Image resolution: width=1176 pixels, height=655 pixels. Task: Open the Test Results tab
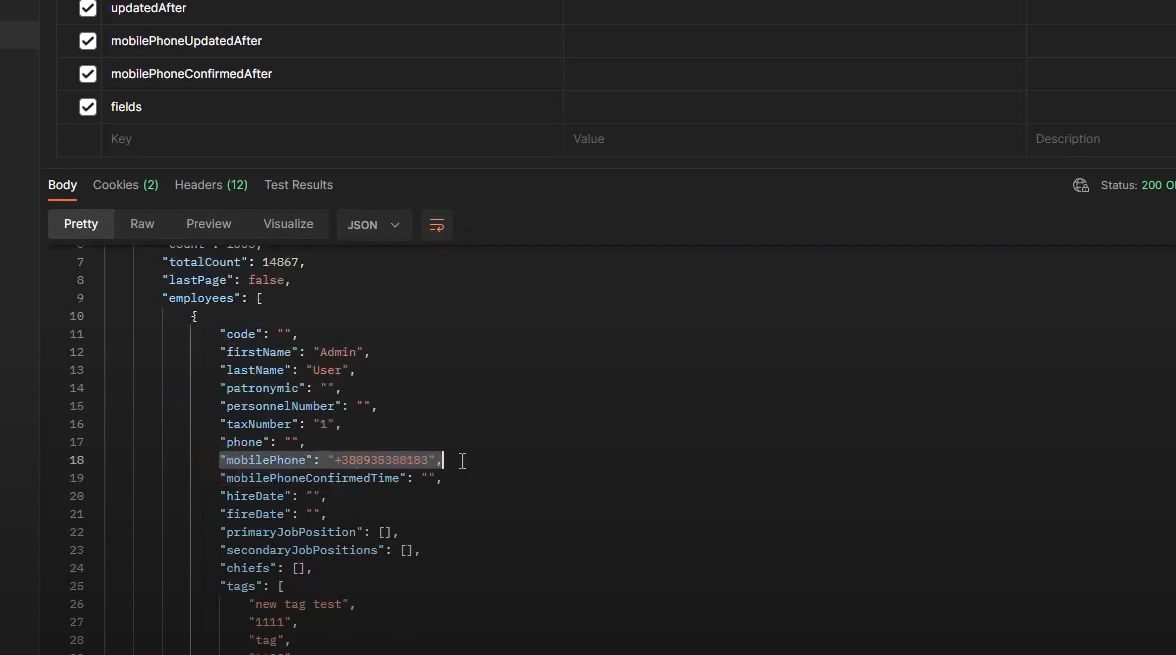click(x=298, y=185)
